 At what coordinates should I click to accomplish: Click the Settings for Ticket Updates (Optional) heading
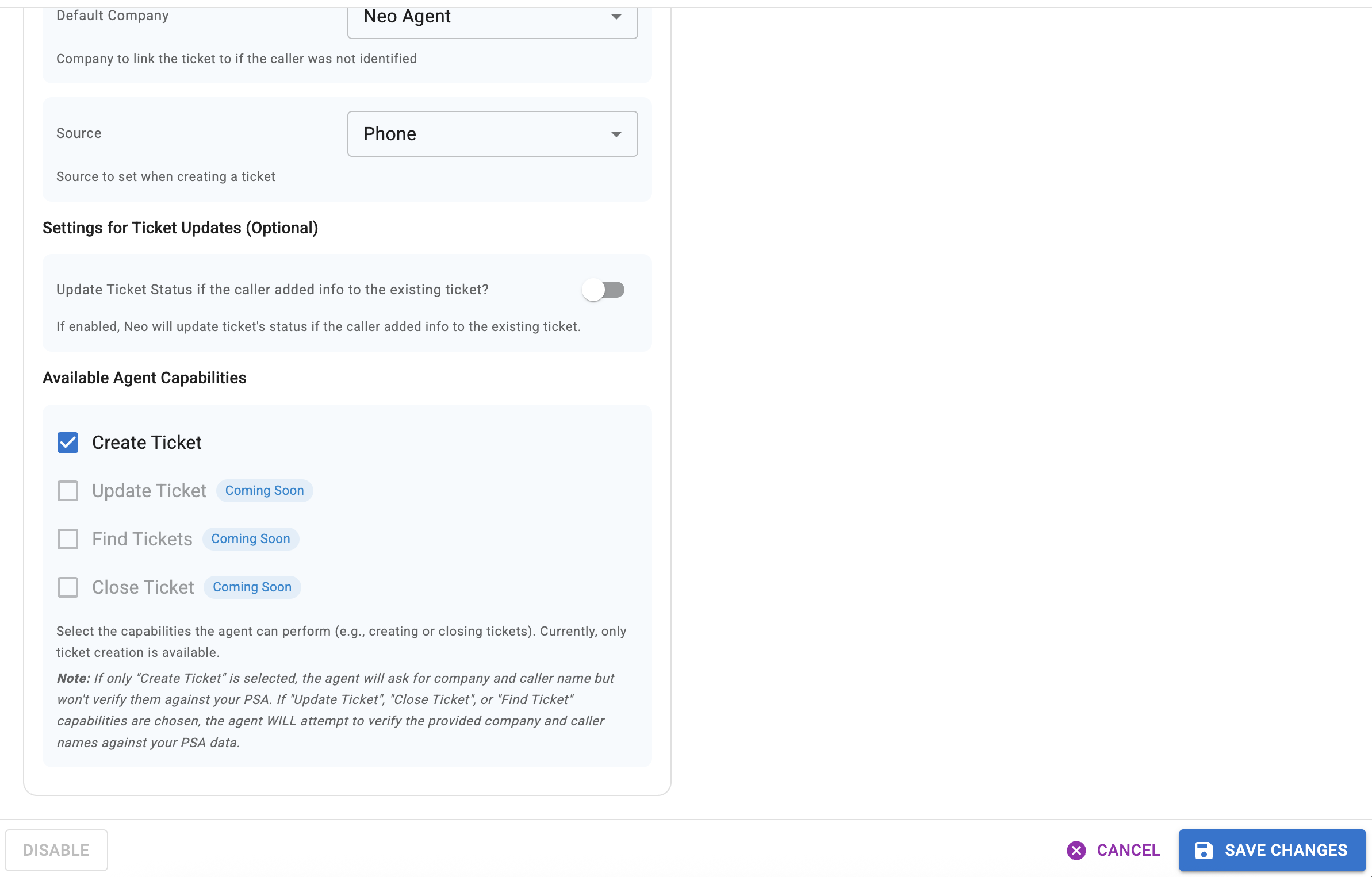(180, 228)
